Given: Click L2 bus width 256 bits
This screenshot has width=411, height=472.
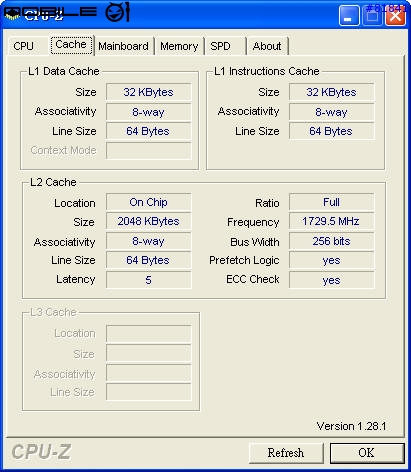Looking at the screenshot, I should tap(331, 241).
